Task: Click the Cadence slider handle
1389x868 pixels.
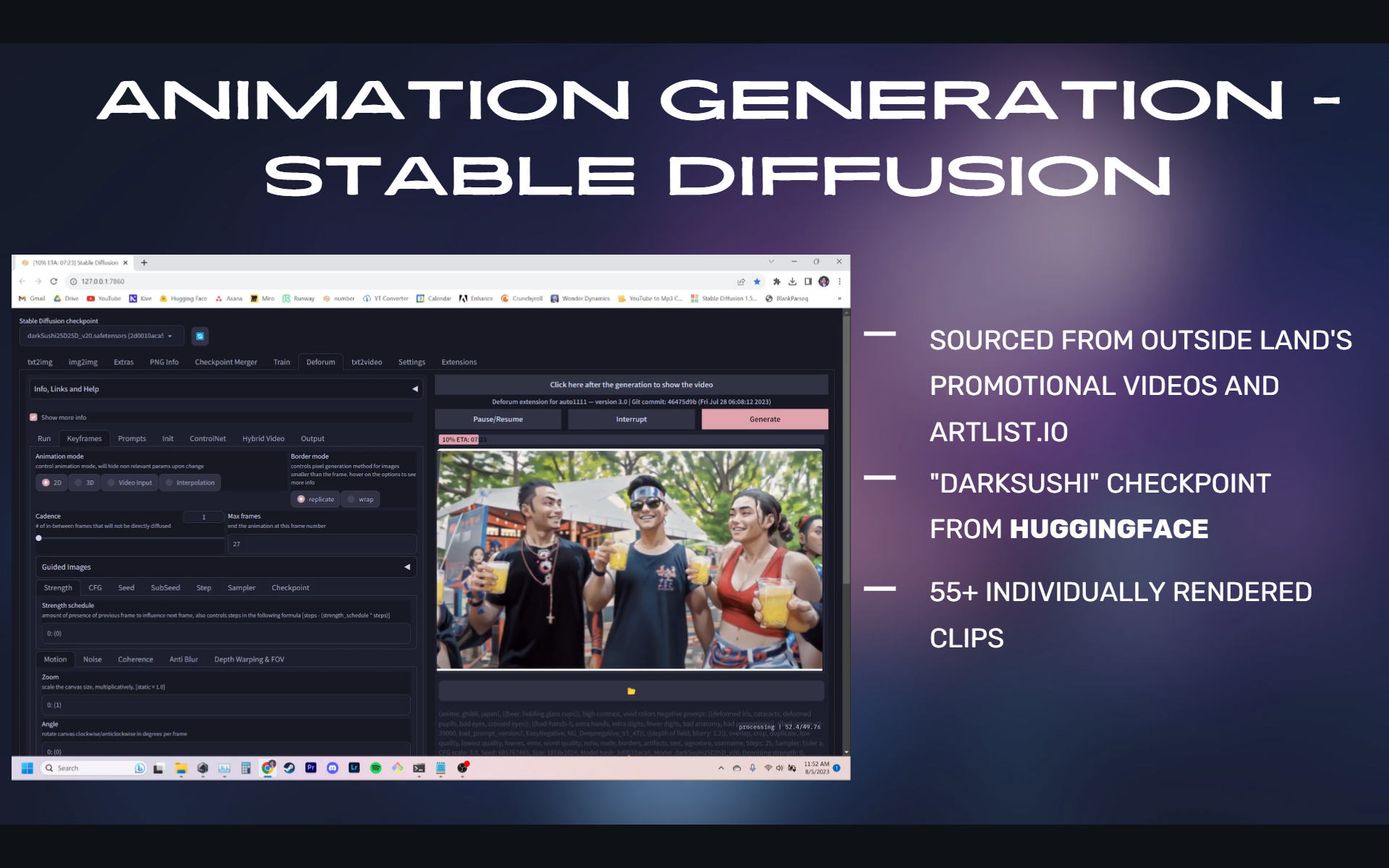Action: [x=39, y=538]
